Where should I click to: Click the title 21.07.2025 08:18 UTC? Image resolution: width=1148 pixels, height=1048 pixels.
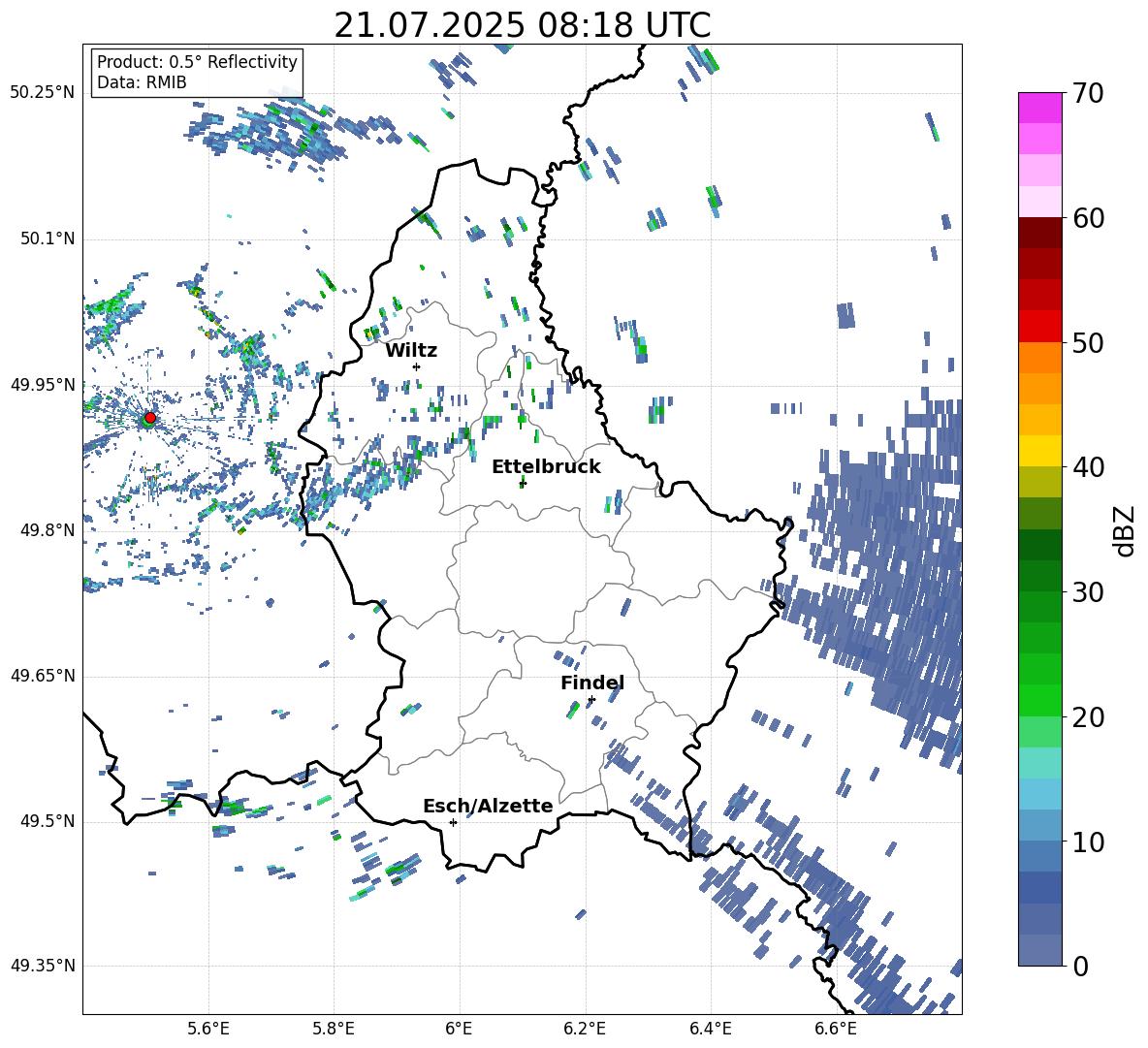[522, 25]
